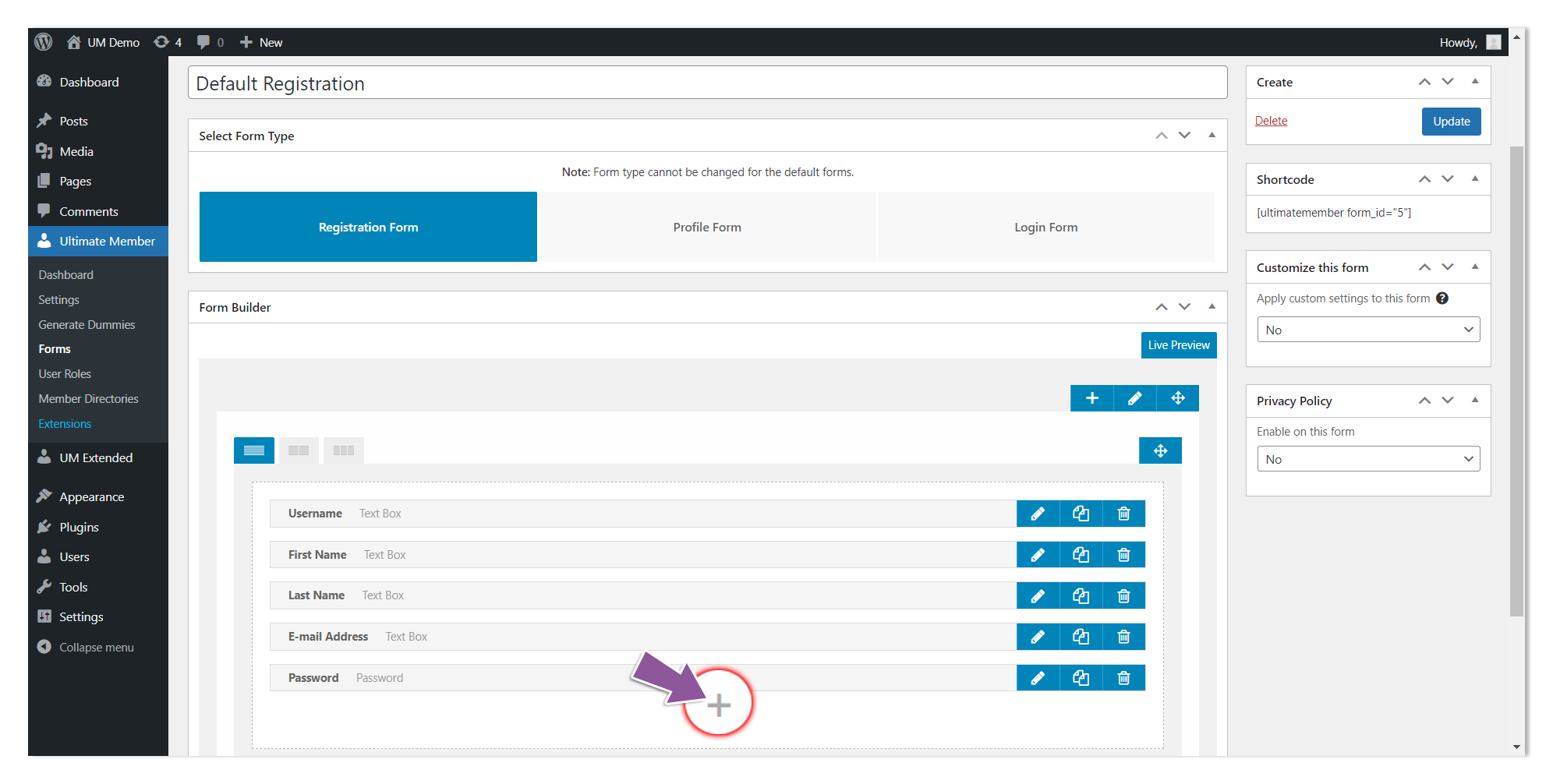The image size is (1553, 784).
Task: Click Collapse menu in sidebar
Action: tap(86, 648)
